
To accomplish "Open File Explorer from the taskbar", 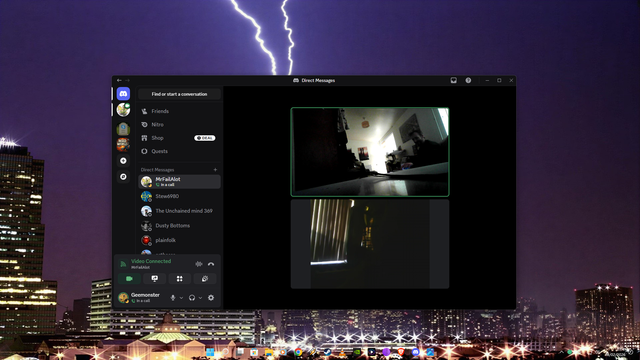I will (269, 352).
